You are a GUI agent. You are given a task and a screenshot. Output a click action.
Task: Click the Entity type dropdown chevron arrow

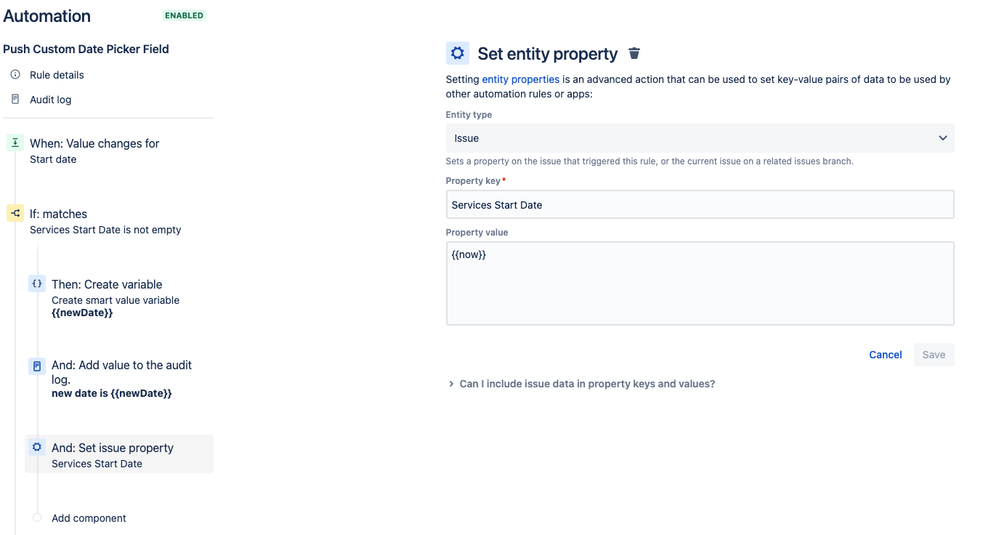coord(942,138)
